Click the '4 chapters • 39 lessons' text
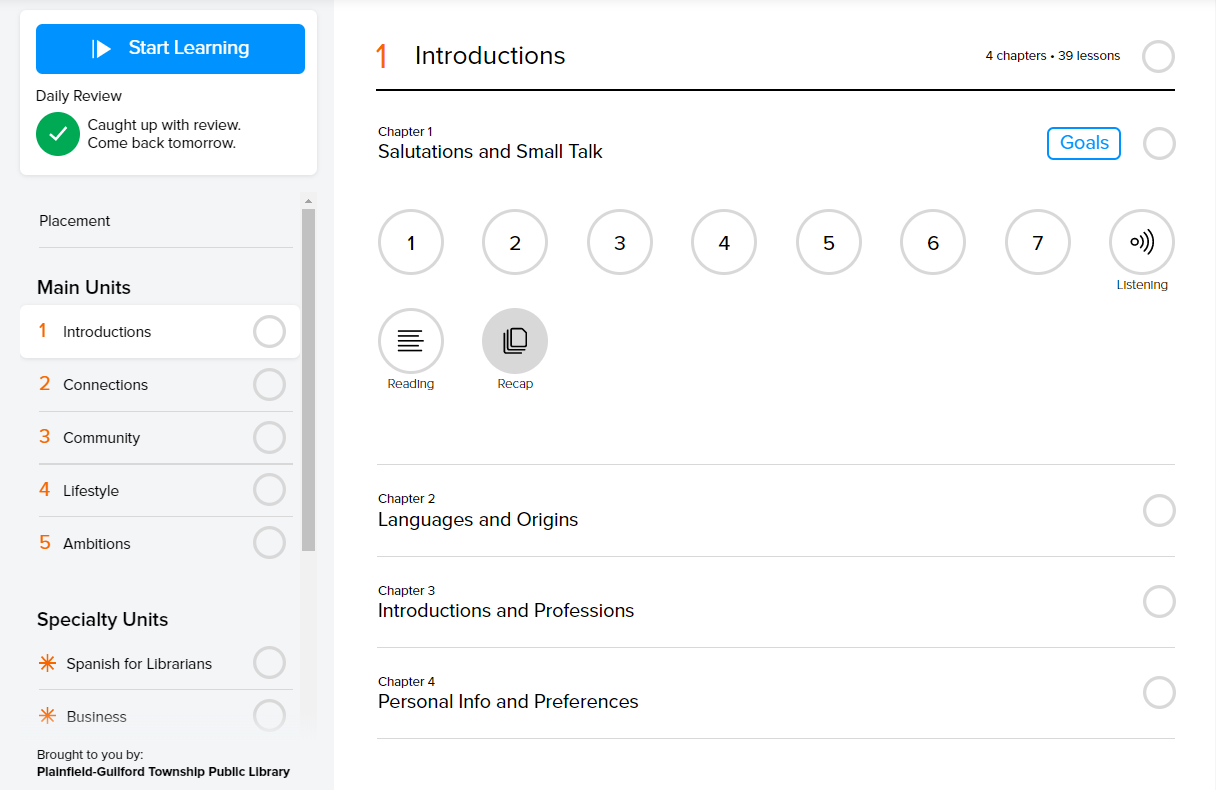 (x=1053, y=56)
